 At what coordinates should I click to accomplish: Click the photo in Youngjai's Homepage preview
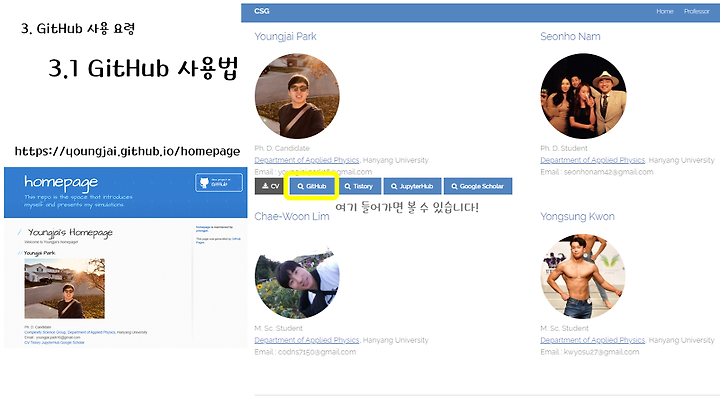[x=64, y=288]
